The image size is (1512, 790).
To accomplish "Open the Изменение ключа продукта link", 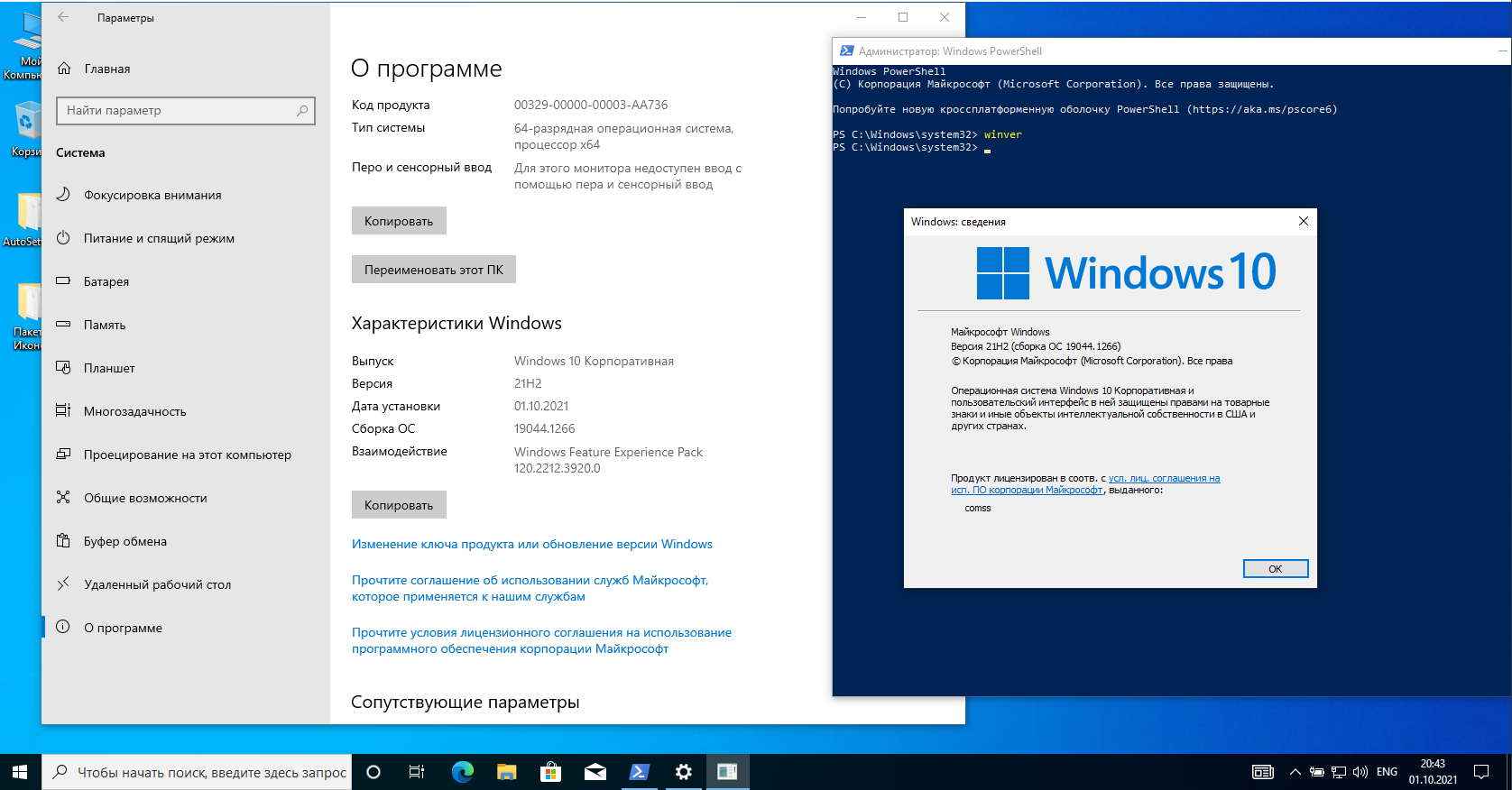I will coord(532,544).
